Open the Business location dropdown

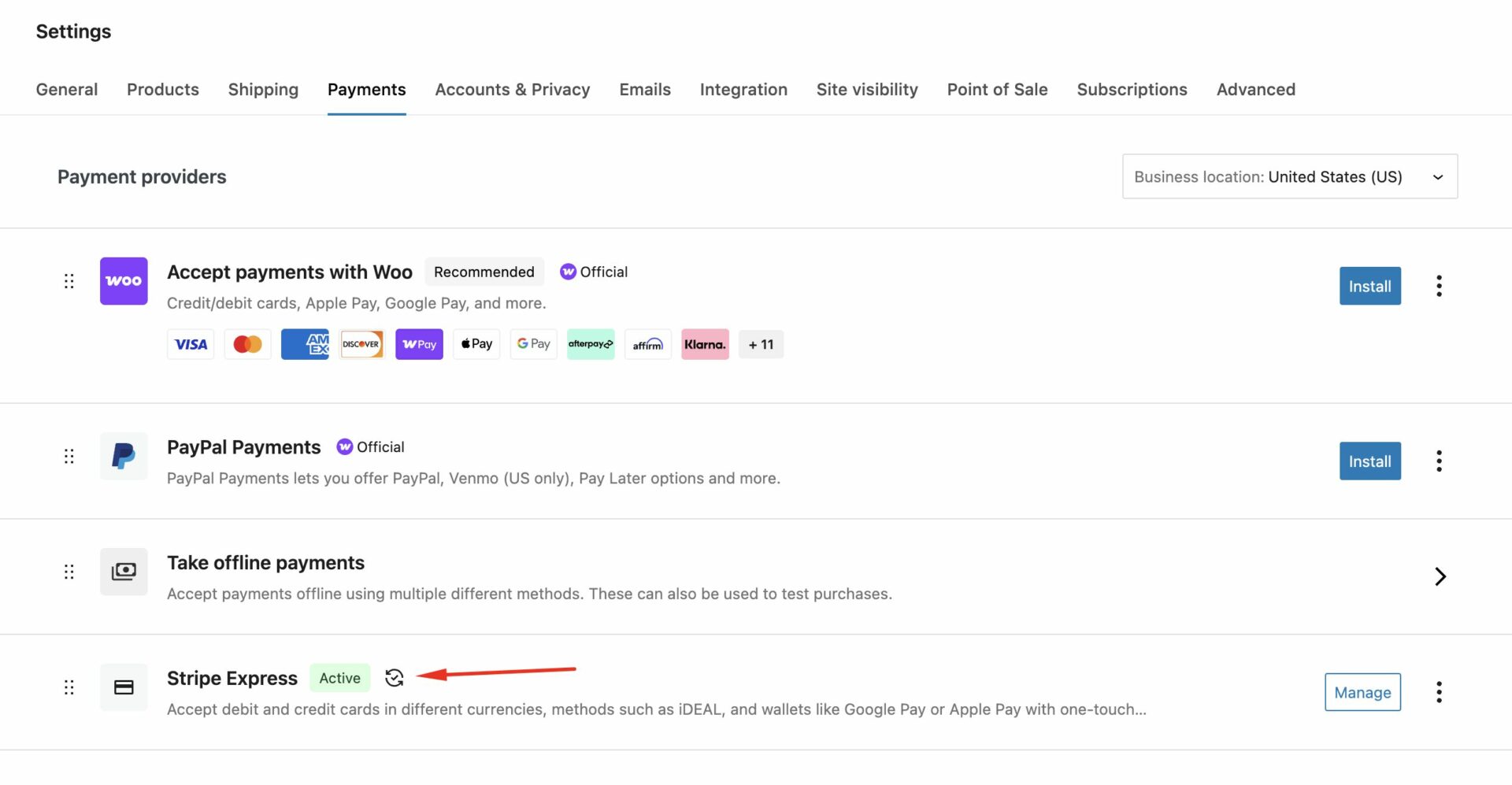[x=1289, y=177]
